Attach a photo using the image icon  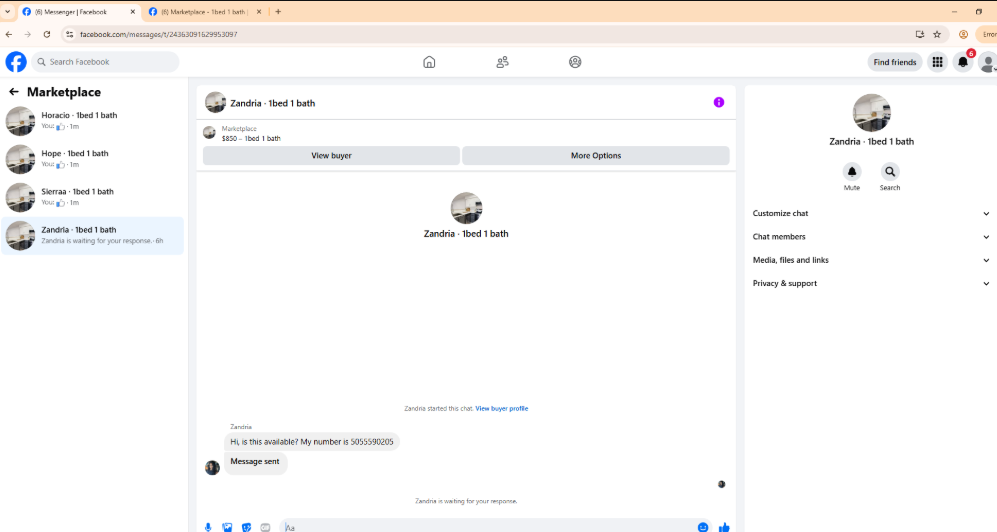click(227, 527)
